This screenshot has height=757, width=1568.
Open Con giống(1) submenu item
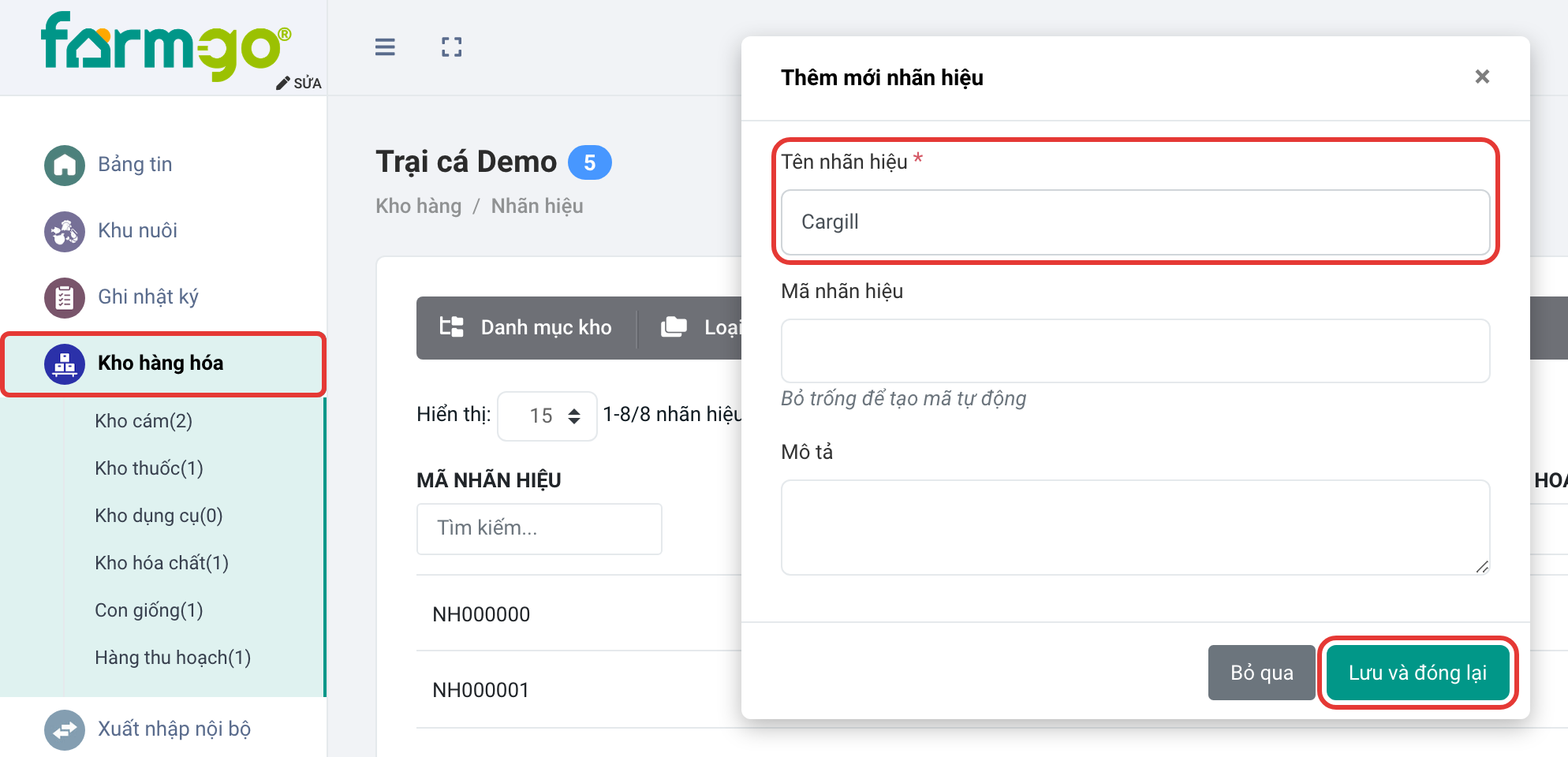149,610
